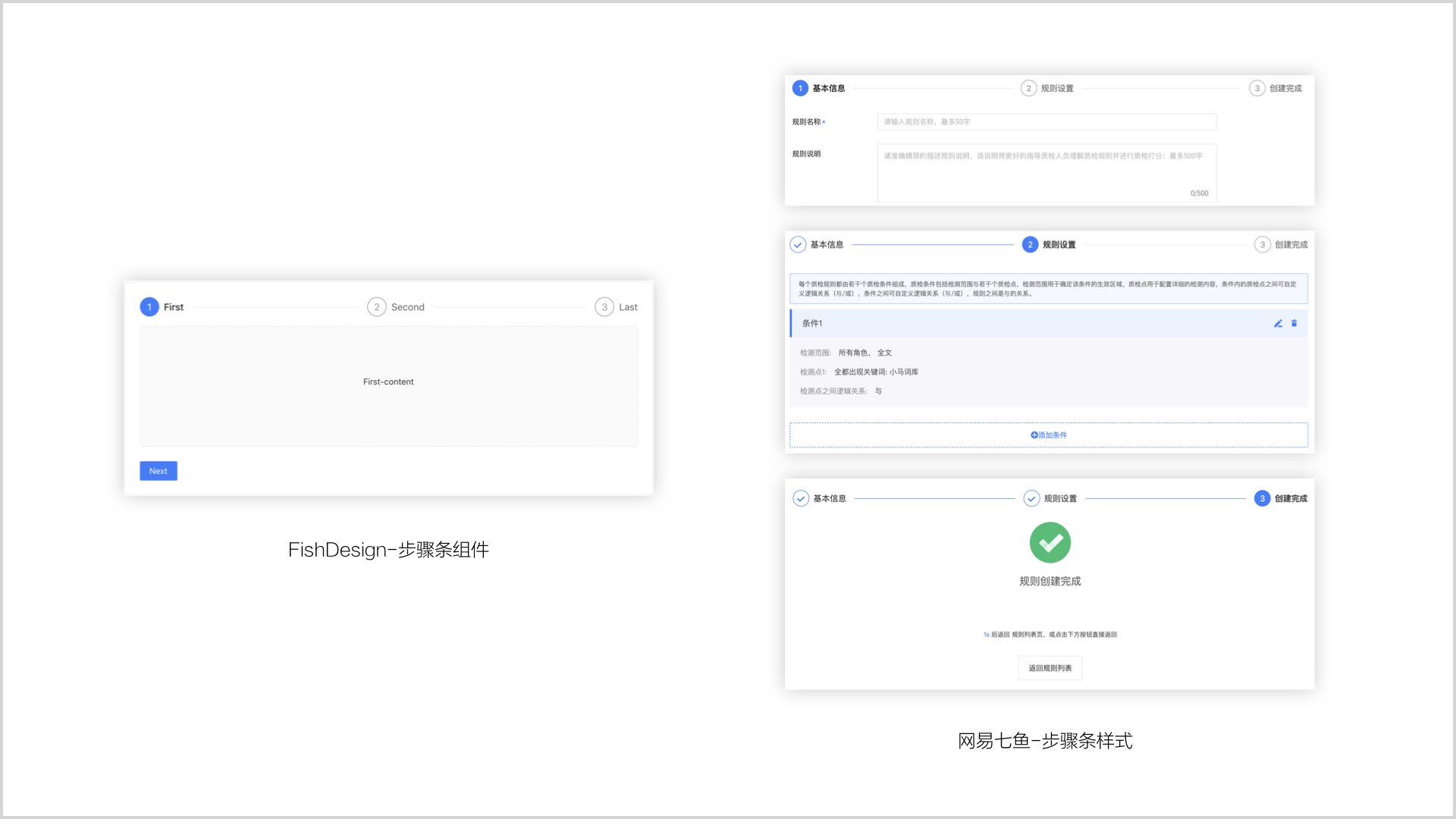
Task: Click the blue circle 2 icon beside 规则设置
Action: tap(1030, 244)
